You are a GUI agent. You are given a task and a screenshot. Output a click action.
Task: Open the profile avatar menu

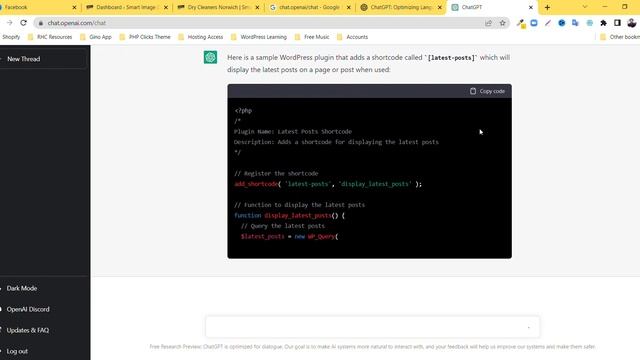click(632, 23)
